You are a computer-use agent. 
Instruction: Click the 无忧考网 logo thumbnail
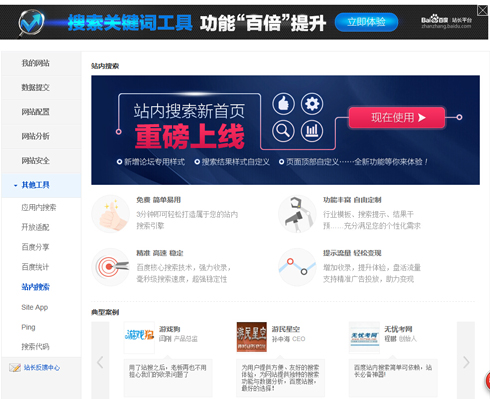tap(364, 337)
